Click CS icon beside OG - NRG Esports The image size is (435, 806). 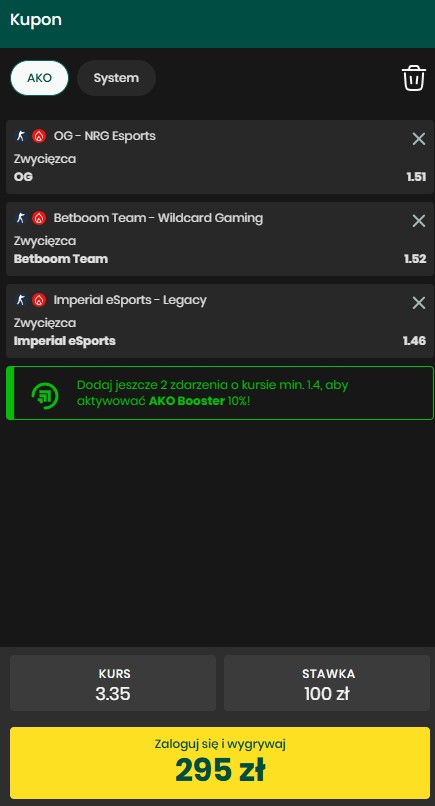(21, 136)
